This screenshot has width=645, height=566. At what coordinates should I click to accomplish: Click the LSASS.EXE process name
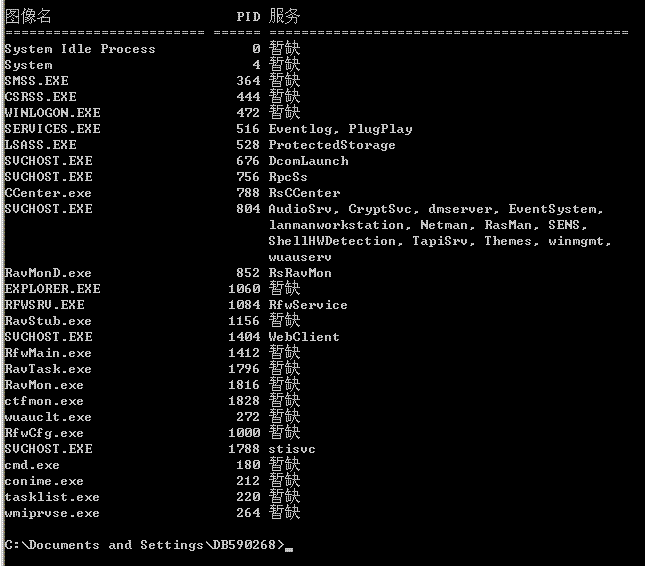[40, 145]
